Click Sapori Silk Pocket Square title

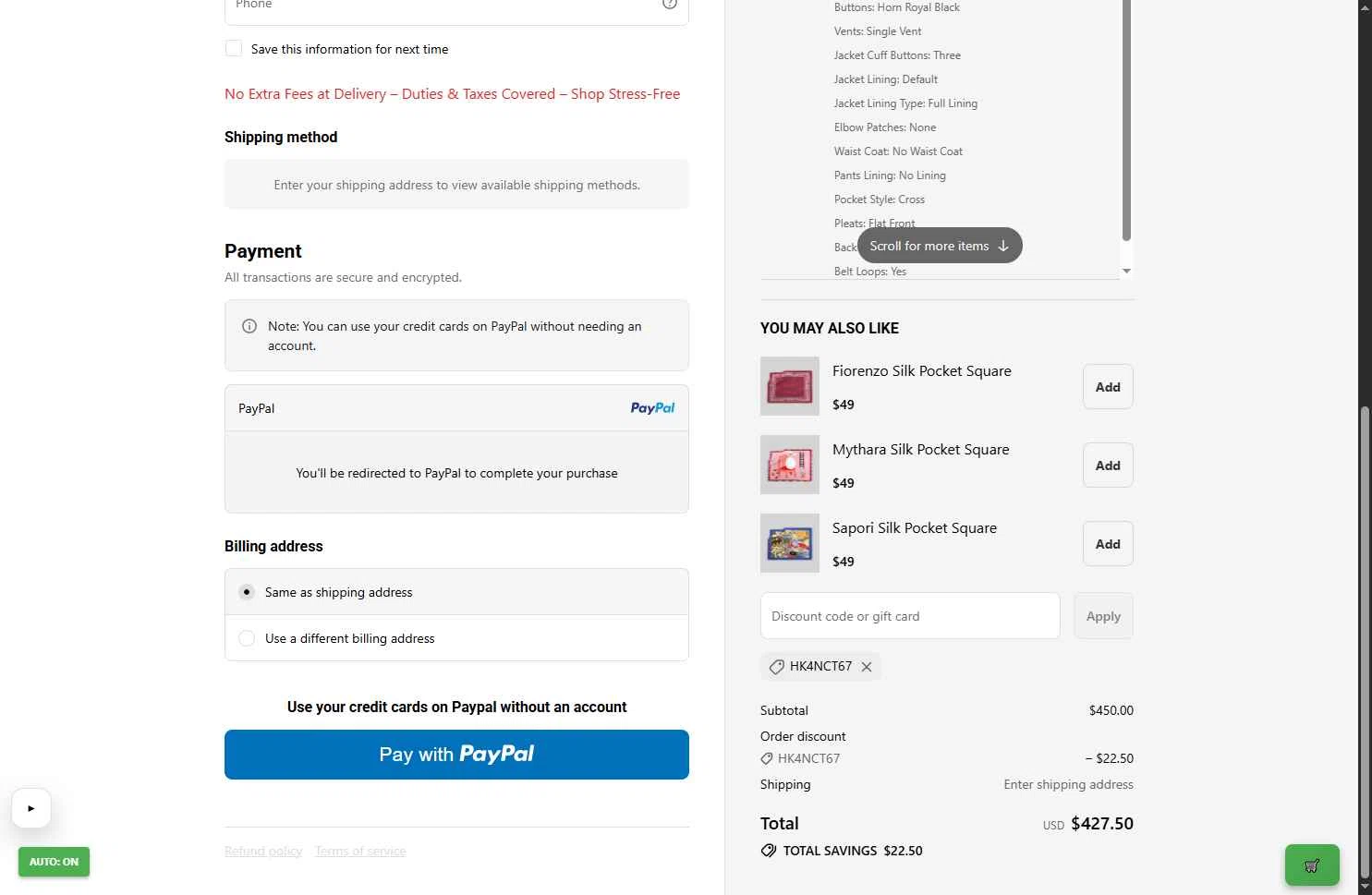(915, 528)
